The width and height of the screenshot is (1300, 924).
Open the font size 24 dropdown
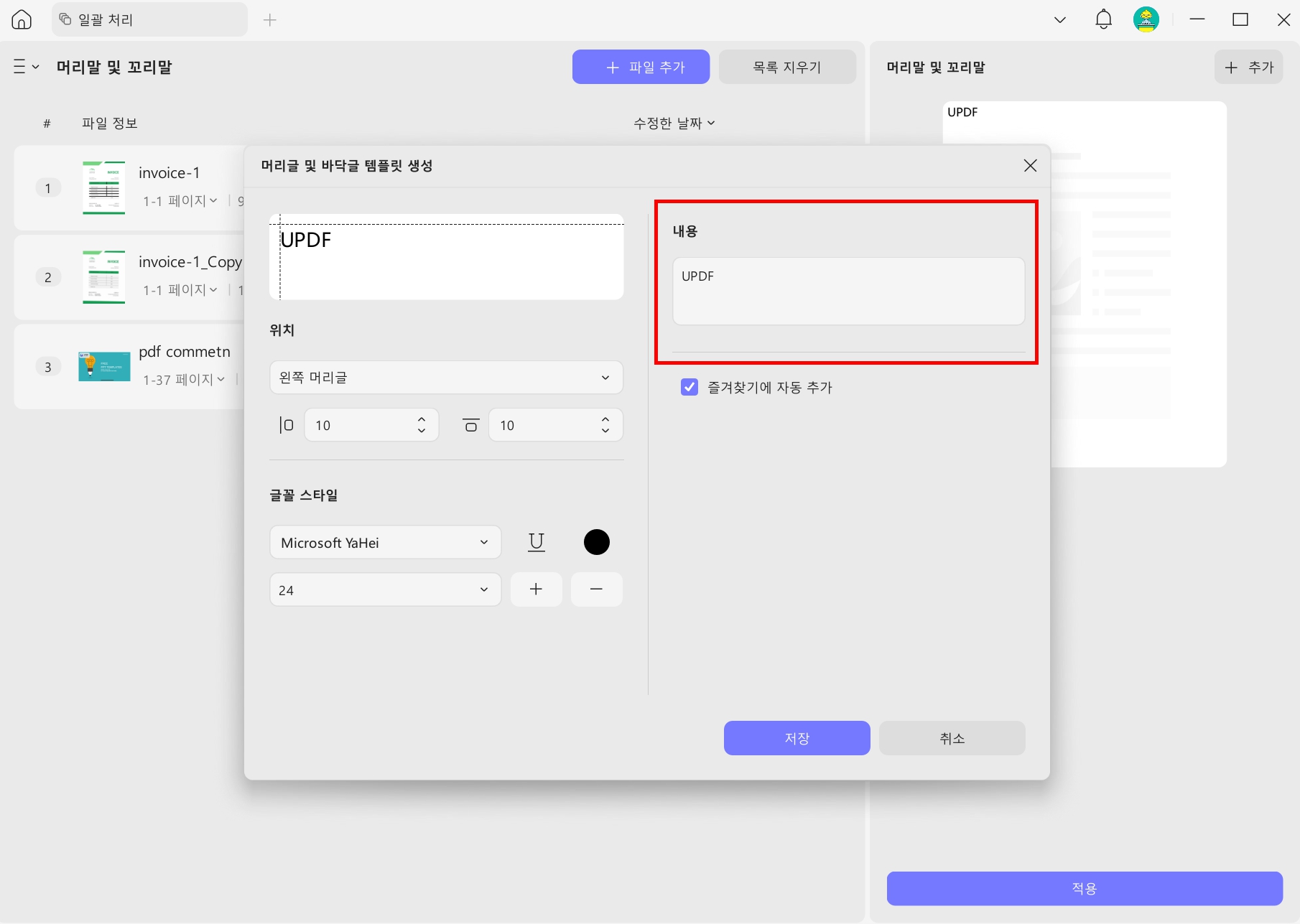tap(385, 590)
